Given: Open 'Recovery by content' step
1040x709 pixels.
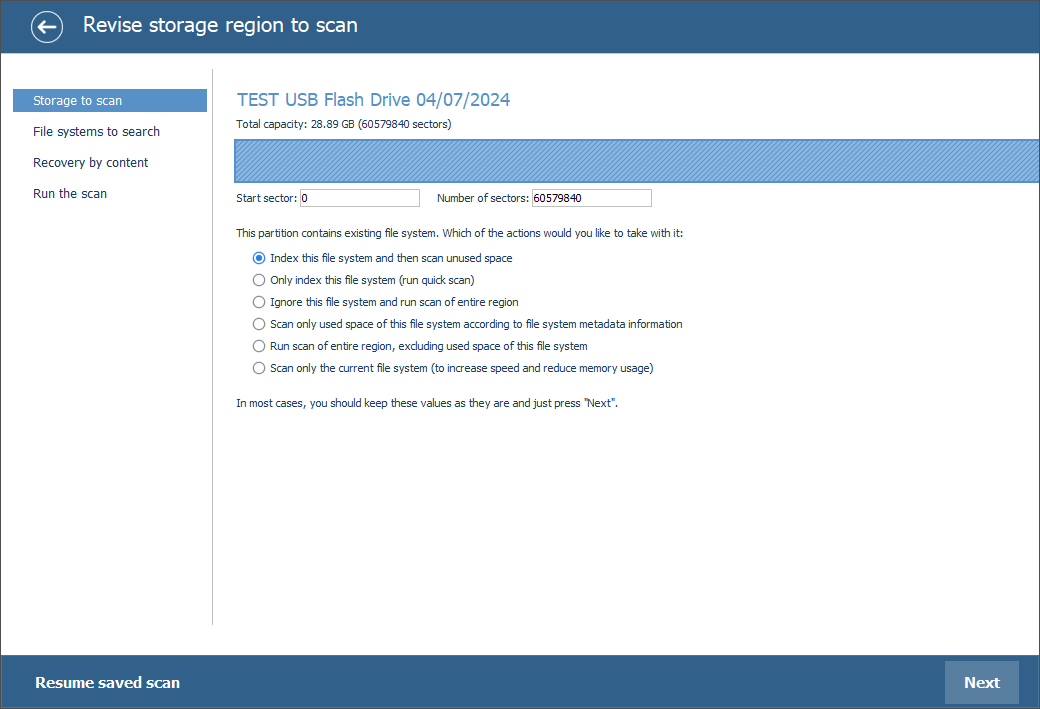Looking at the screenshot, I should pos(90,163).
